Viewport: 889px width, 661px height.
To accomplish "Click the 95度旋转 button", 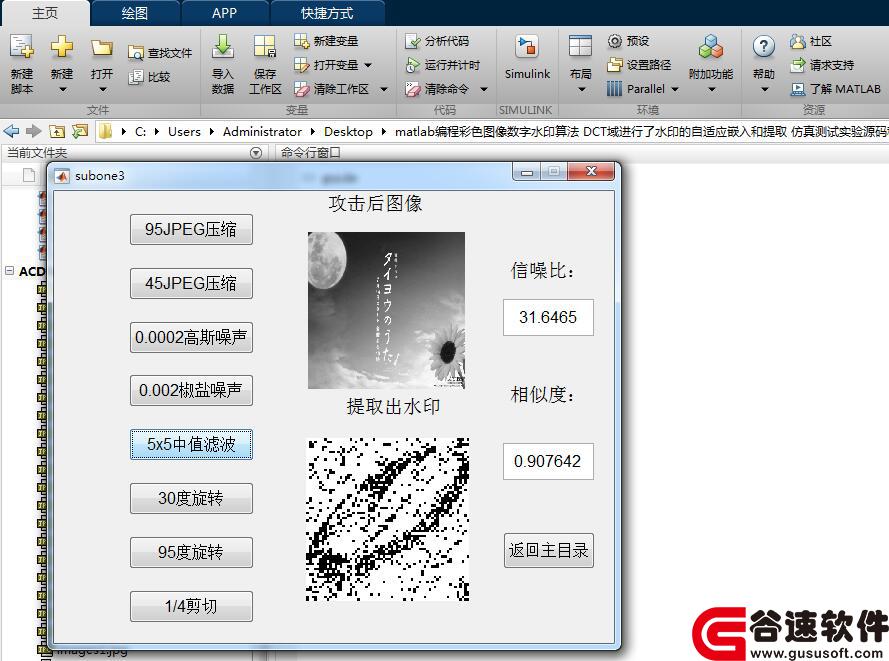I will pos(191,552).
